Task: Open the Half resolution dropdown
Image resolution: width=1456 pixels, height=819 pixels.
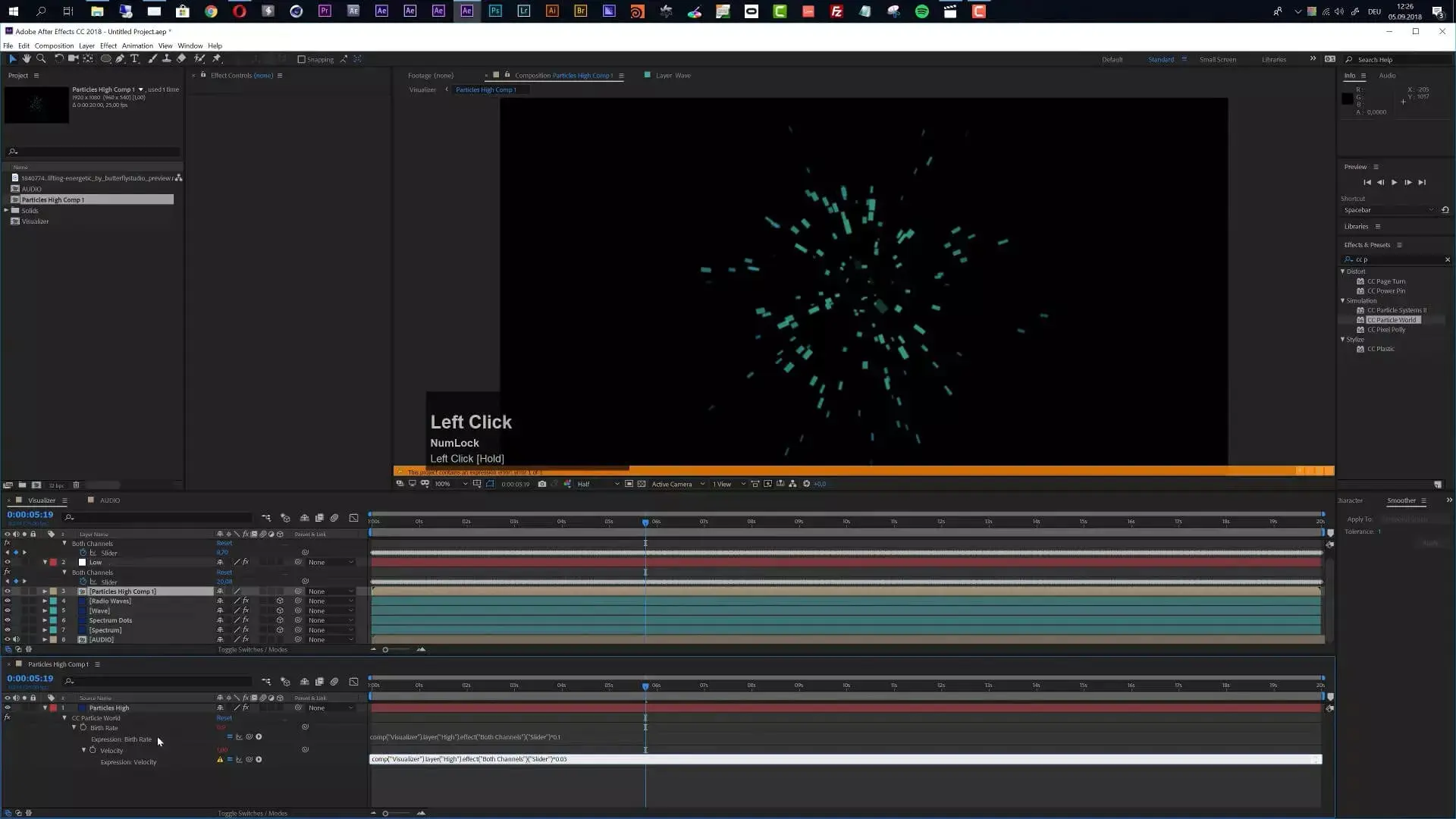Action: pos(598,484)
